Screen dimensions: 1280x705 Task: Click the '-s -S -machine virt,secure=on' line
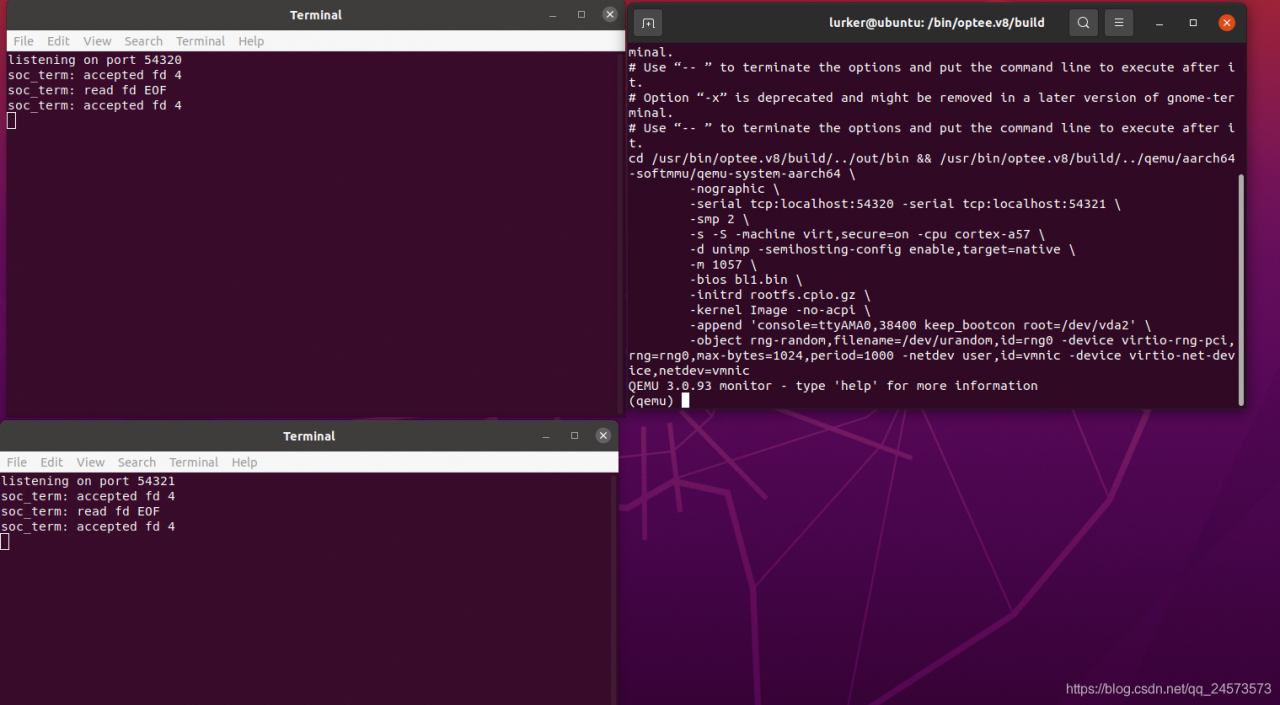click(x=867, y=234)
